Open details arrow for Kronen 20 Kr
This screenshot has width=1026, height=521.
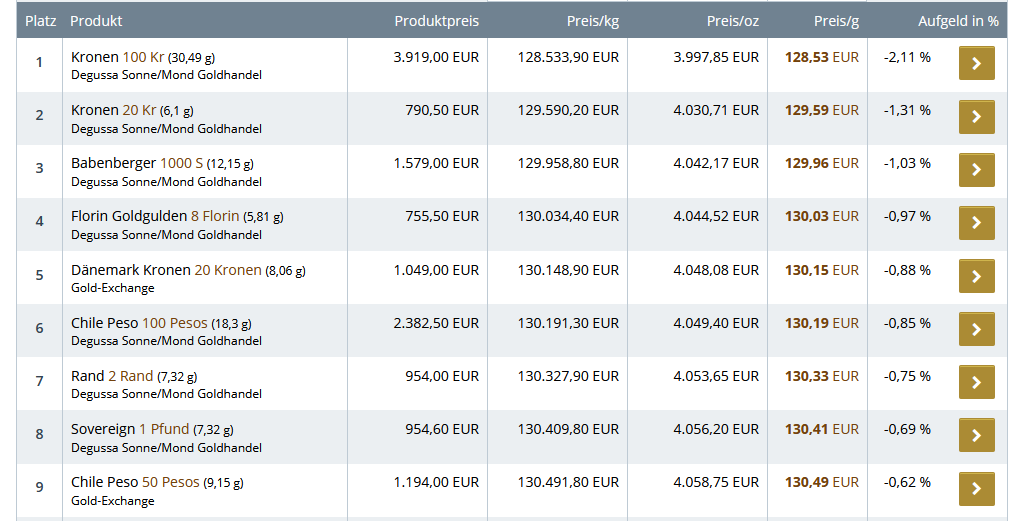976,117
